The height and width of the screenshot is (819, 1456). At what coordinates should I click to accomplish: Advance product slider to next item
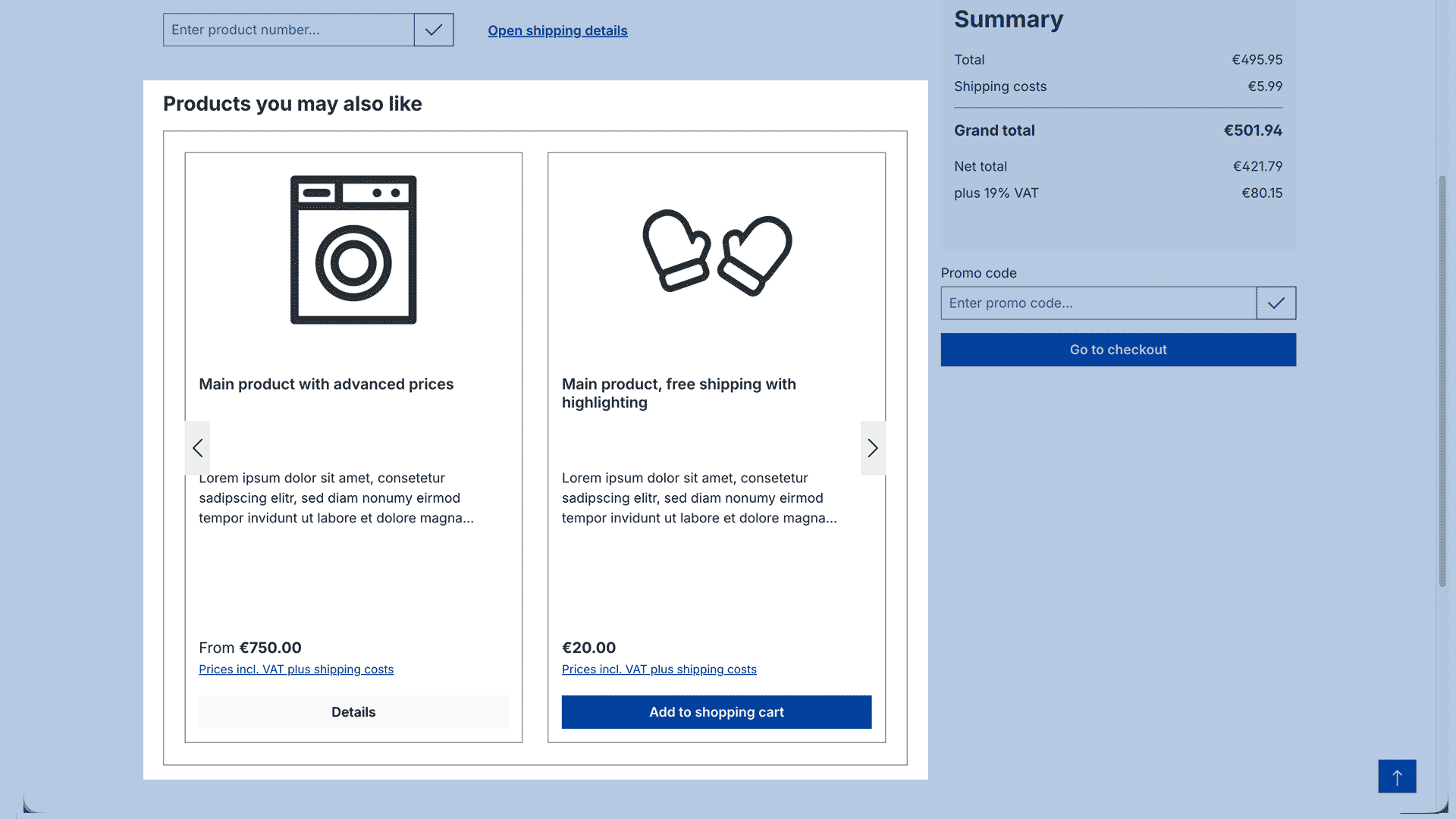873,448
